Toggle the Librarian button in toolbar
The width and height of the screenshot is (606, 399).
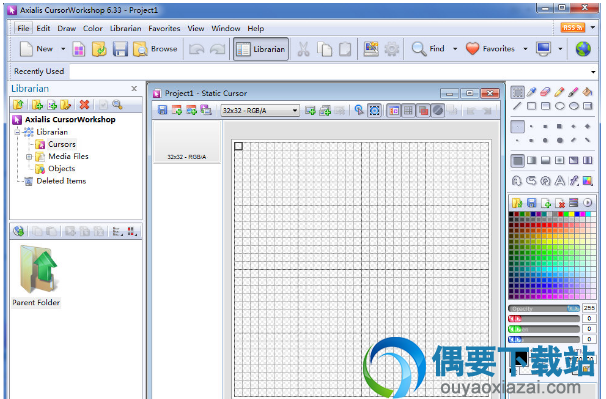[x=261, y=49]
